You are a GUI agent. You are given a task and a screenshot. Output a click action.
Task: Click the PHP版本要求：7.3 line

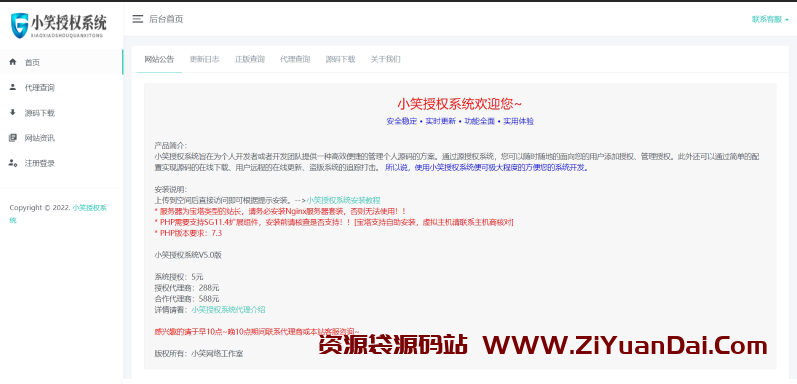(x=188, y=233)
